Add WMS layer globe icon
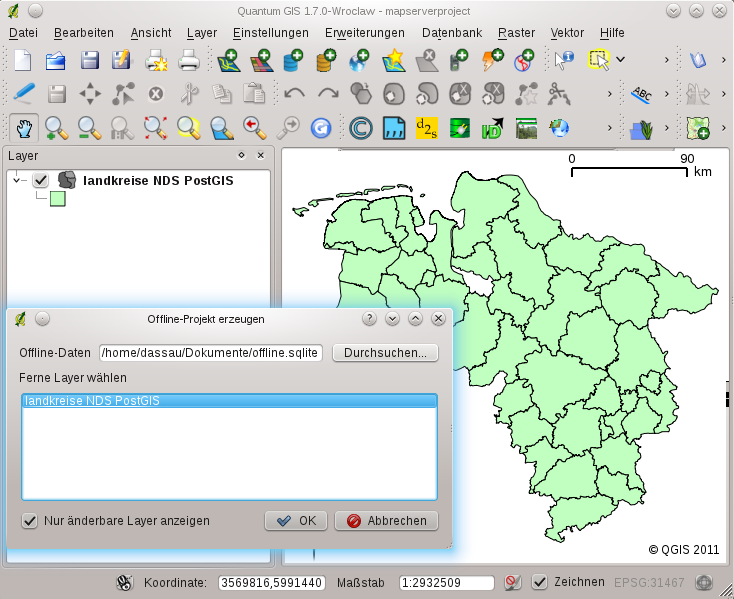Screen dimensions: 734x599 click(360, 60)
